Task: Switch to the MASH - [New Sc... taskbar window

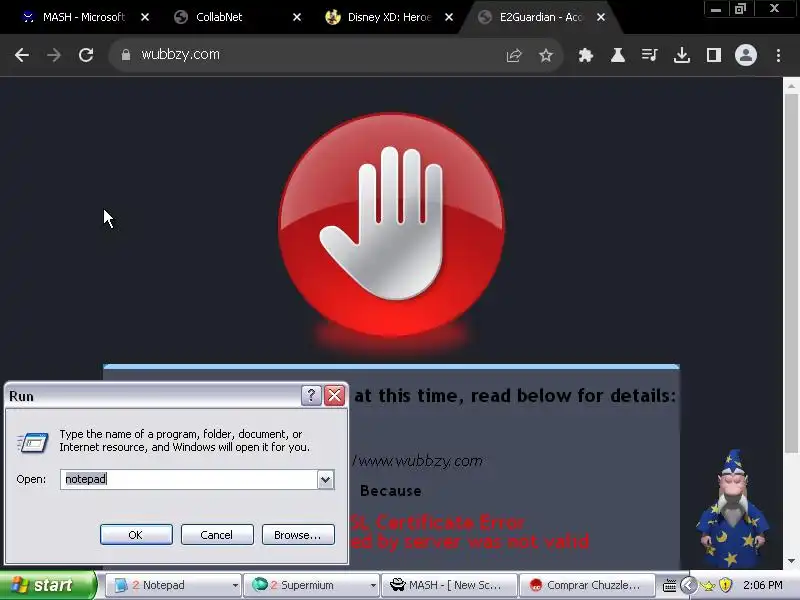Action: (449, 585)
